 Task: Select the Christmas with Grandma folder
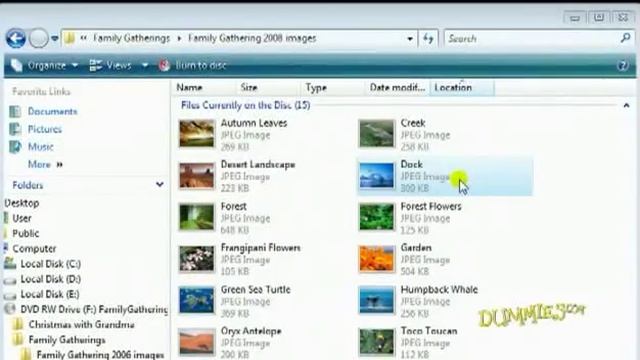pyautogui.click(x=81, y=325)
